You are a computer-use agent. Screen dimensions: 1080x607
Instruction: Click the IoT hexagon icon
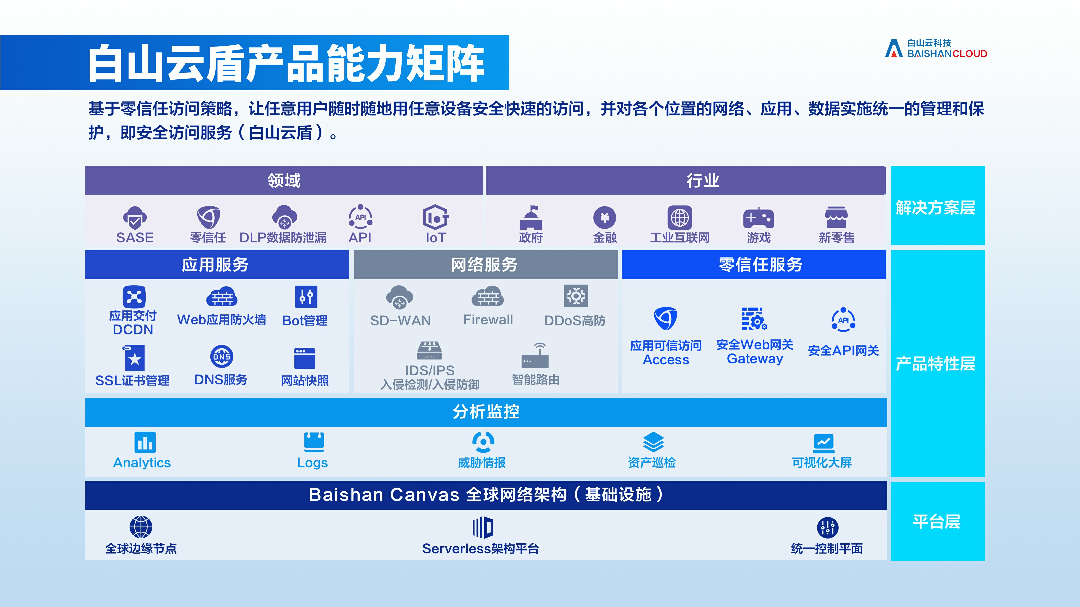point(435,217)
